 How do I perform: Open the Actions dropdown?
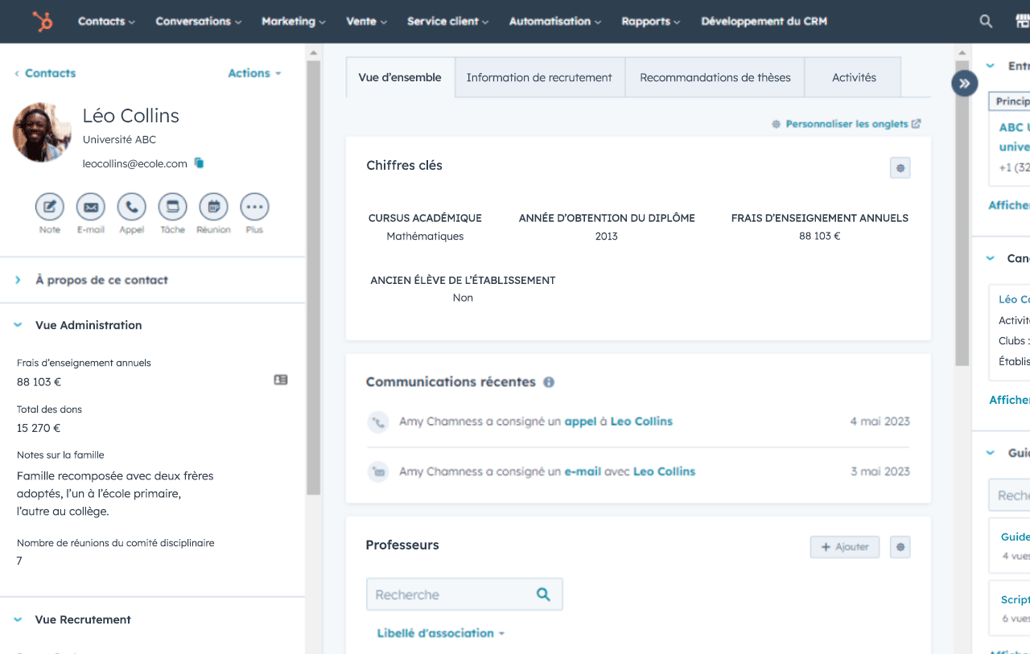click(254, 73)
